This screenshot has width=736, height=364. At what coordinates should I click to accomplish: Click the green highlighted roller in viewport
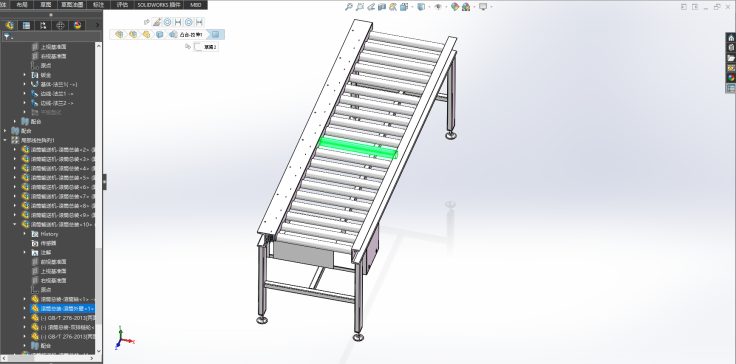358,147
